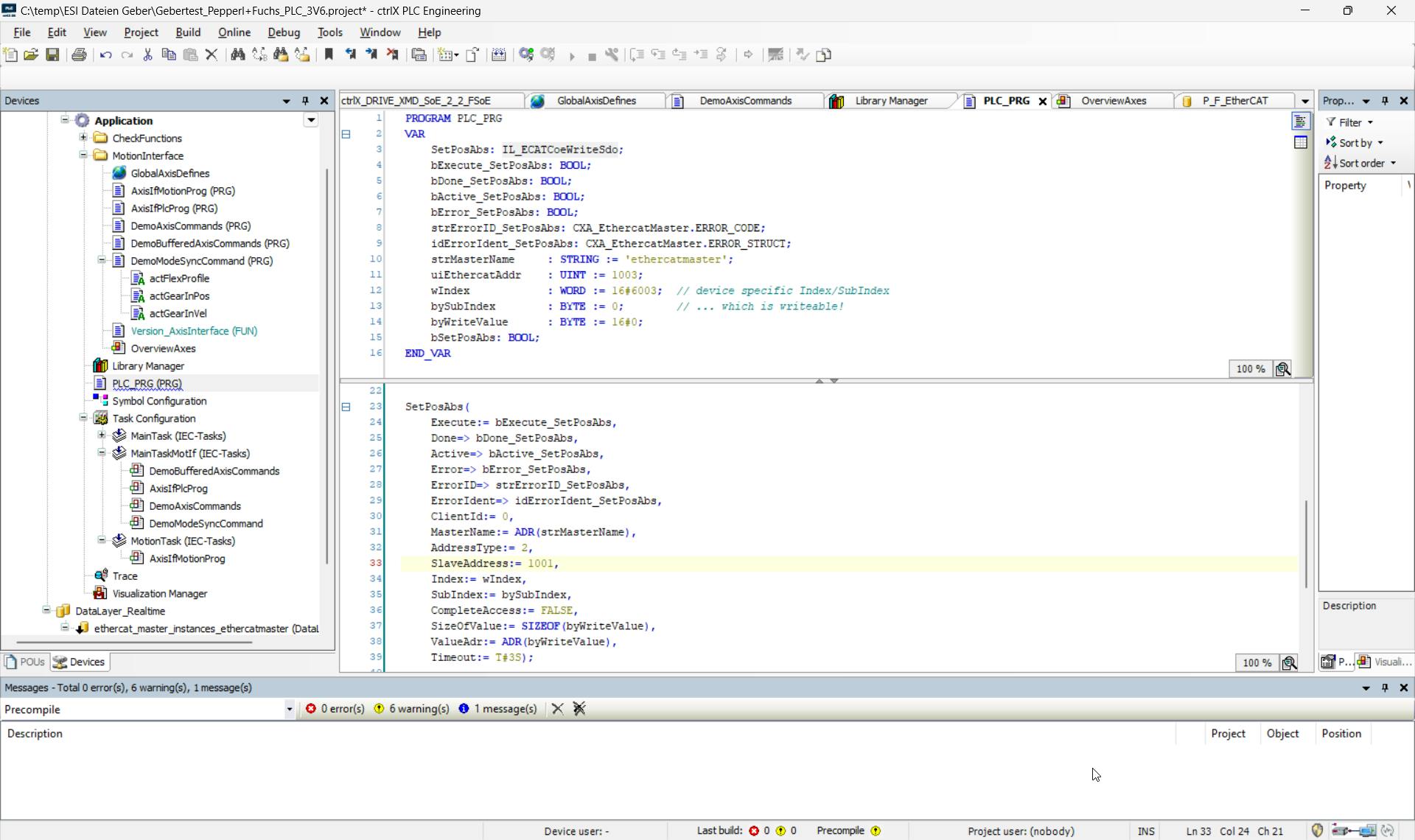Click the Undo arrow icon
Image resolution: width=1415 pixels, height=840 pixels.
pos(105,55)
